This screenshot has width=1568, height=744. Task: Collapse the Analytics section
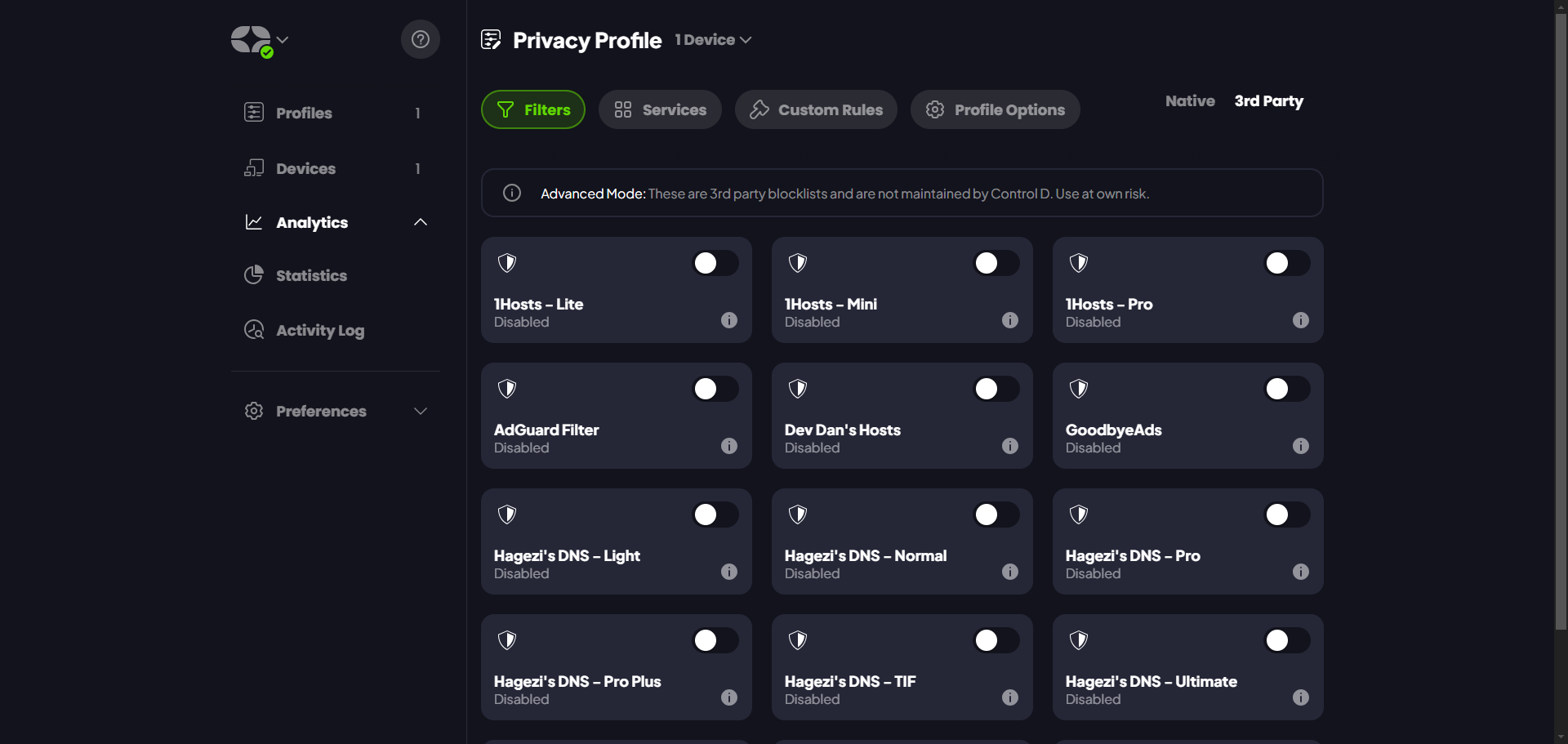coord(420,222)
